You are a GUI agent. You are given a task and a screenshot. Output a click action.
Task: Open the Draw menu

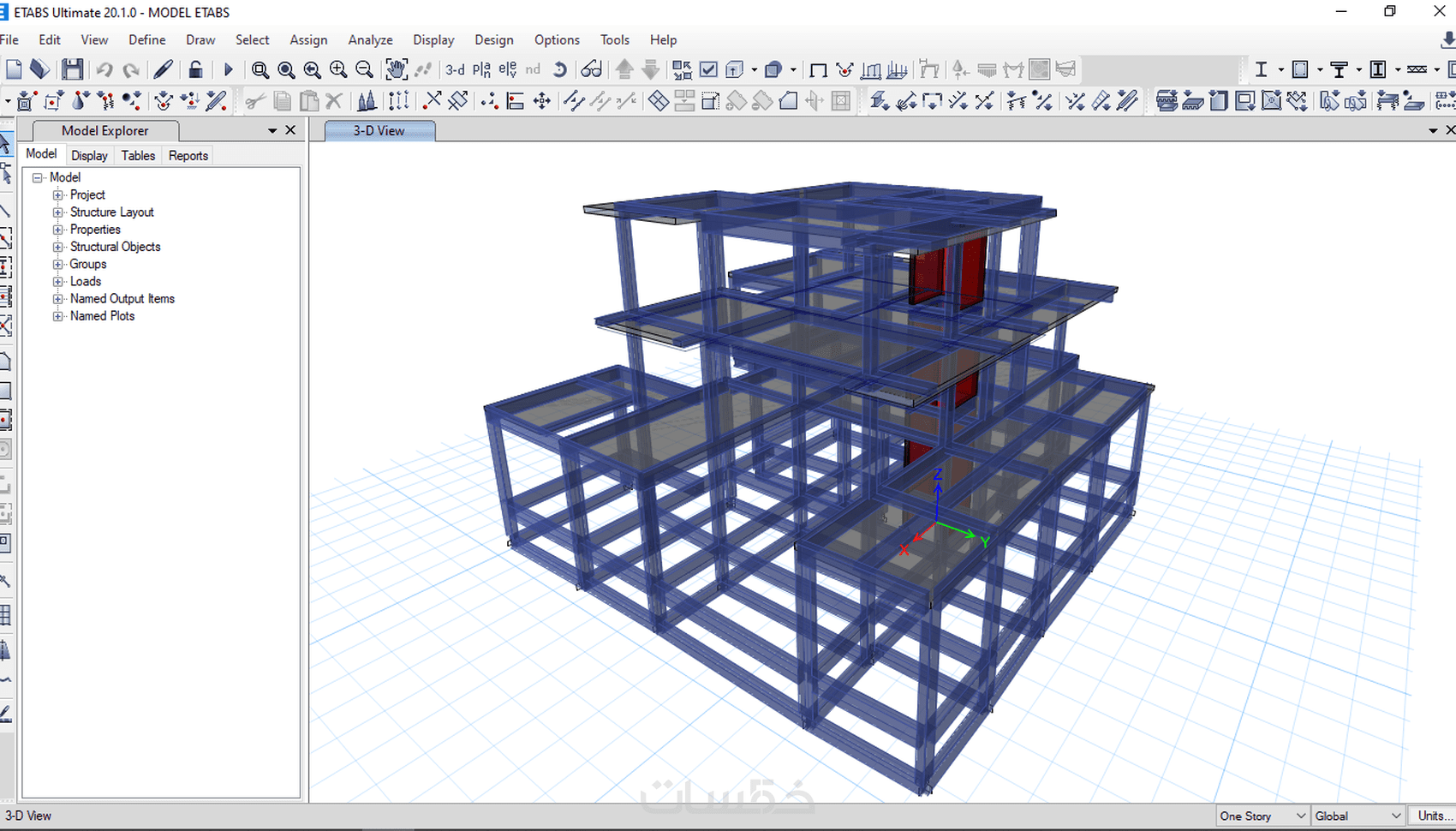click(x=200, y=39)
